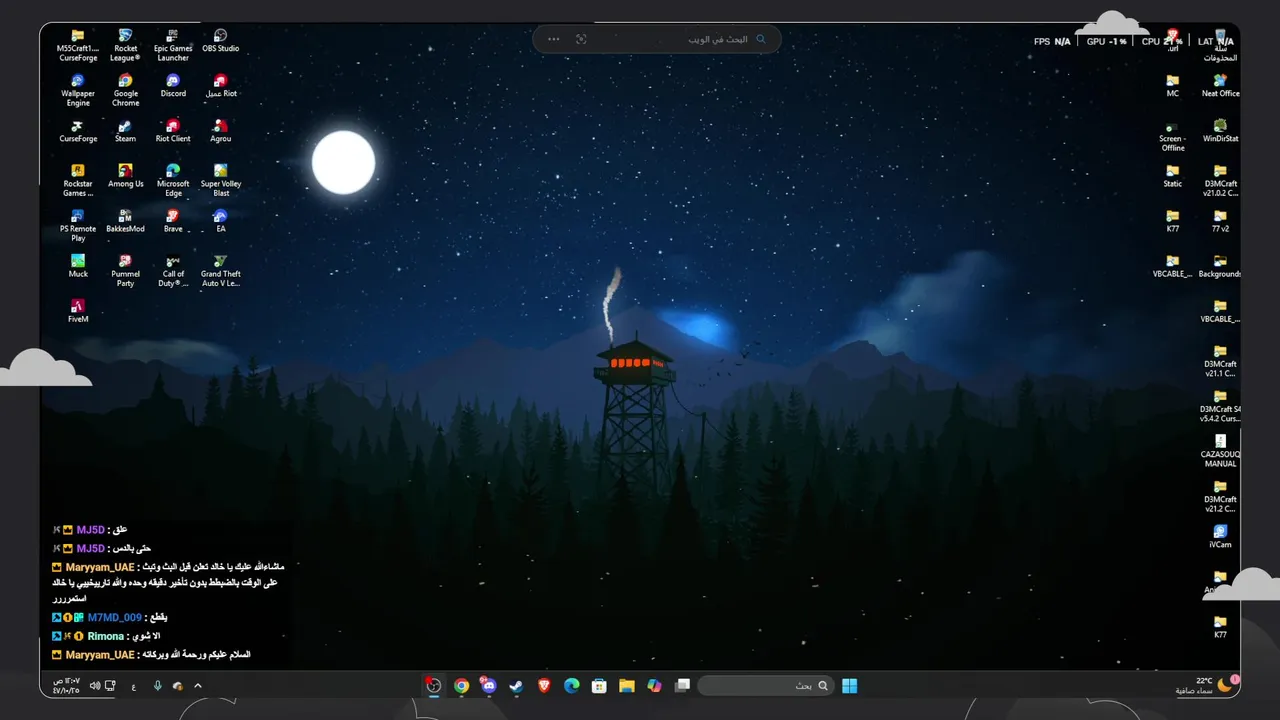The width and height of the screenshot is (1280, 720).
Task: Open the Google Chrome desktop shortcut
Action: (x=125, y=90)
